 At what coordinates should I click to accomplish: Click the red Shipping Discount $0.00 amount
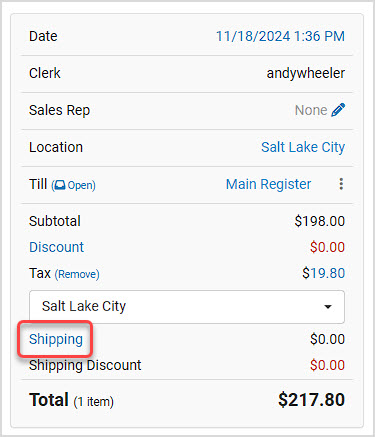pyautogui.click(x=327, y=365)
